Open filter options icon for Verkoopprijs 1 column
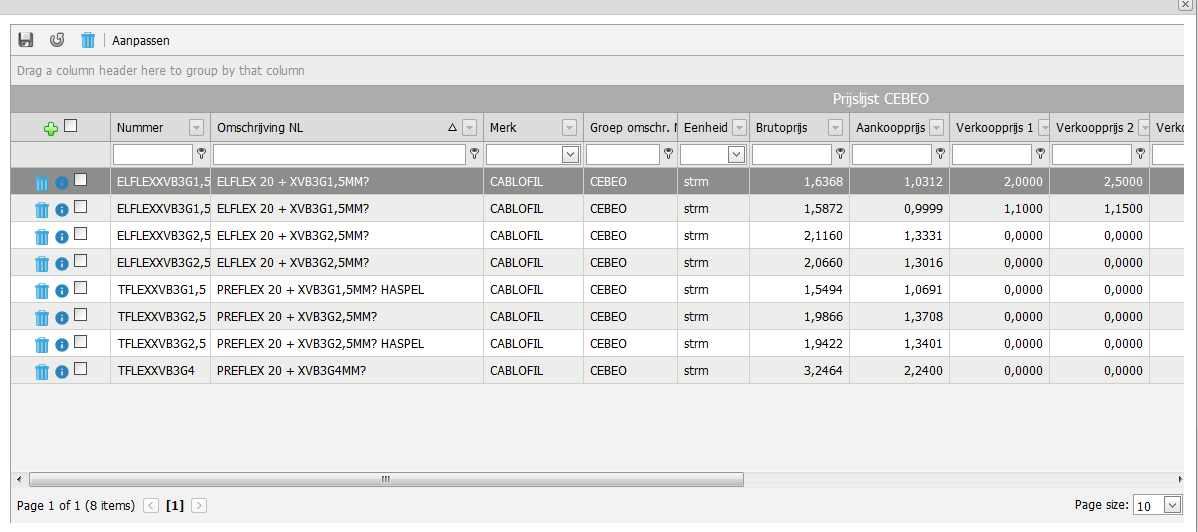The image size is (1198, 532). point(1041,154)
